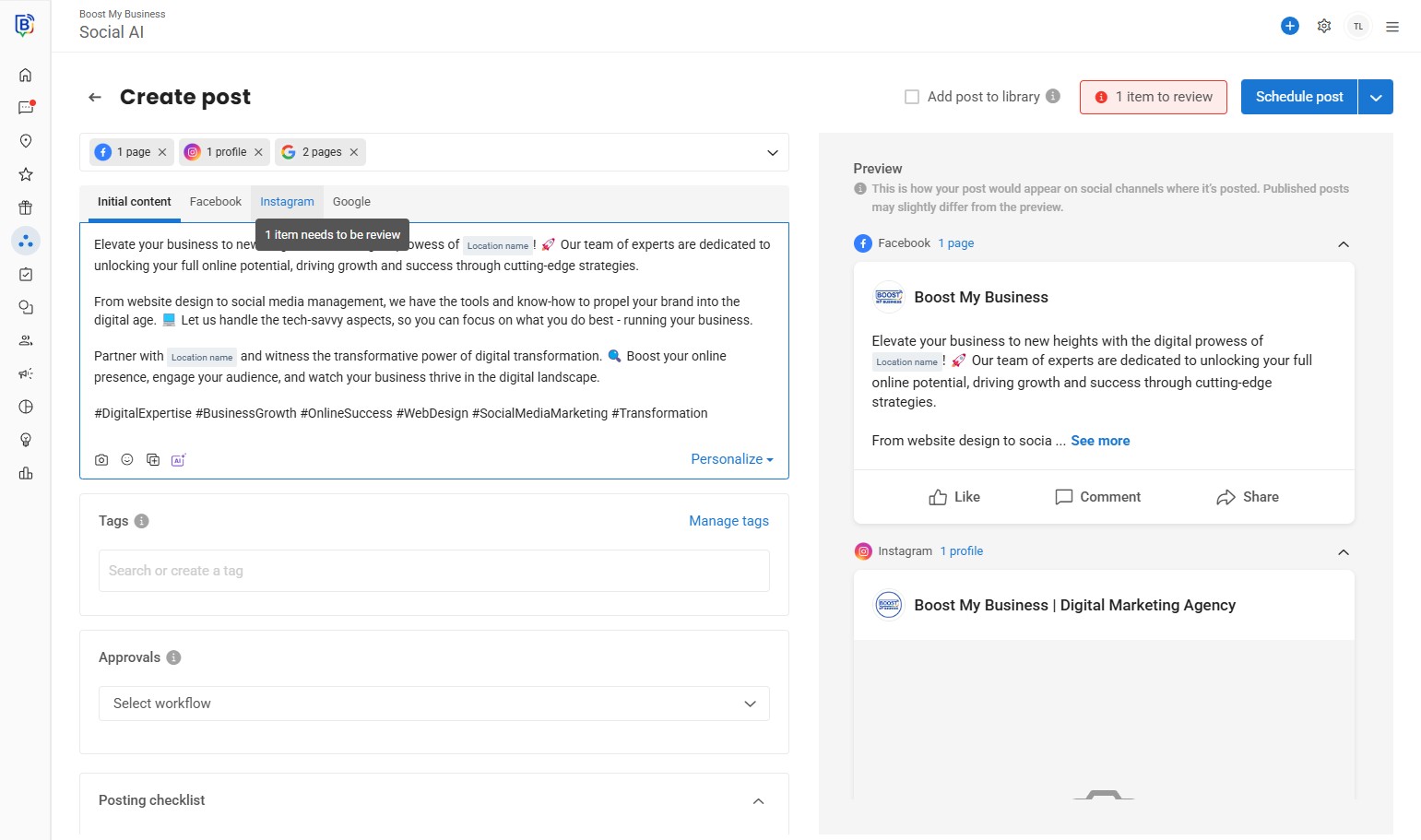Open the home icon in sidebar
Viewport: 1421px width, 840px height.
tap(26, 76)
